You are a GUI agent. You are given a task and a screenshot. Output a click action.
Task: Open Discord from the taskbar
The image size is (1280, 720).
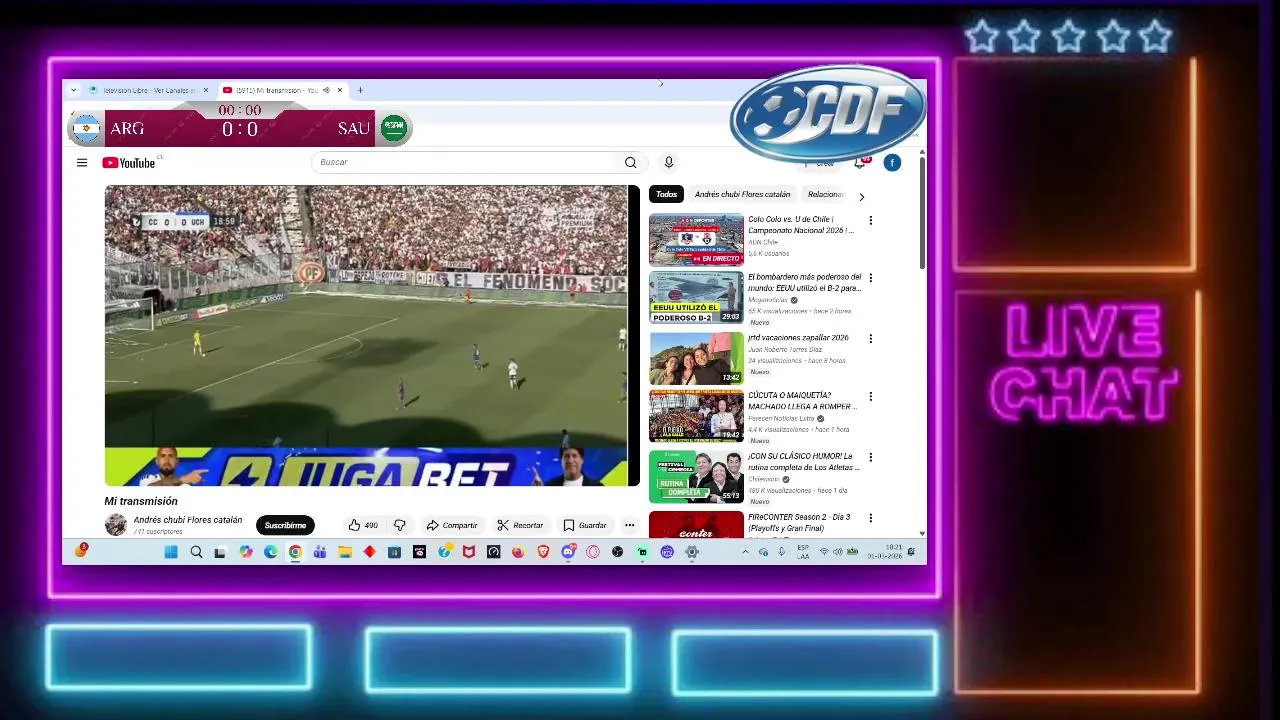pos(568,552)
